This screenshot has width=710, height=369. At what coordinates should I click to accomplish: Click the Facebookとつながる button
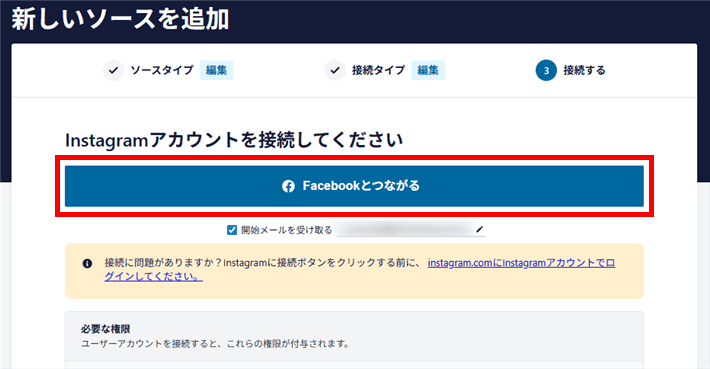pyautogui.click(x=354, y=186)
